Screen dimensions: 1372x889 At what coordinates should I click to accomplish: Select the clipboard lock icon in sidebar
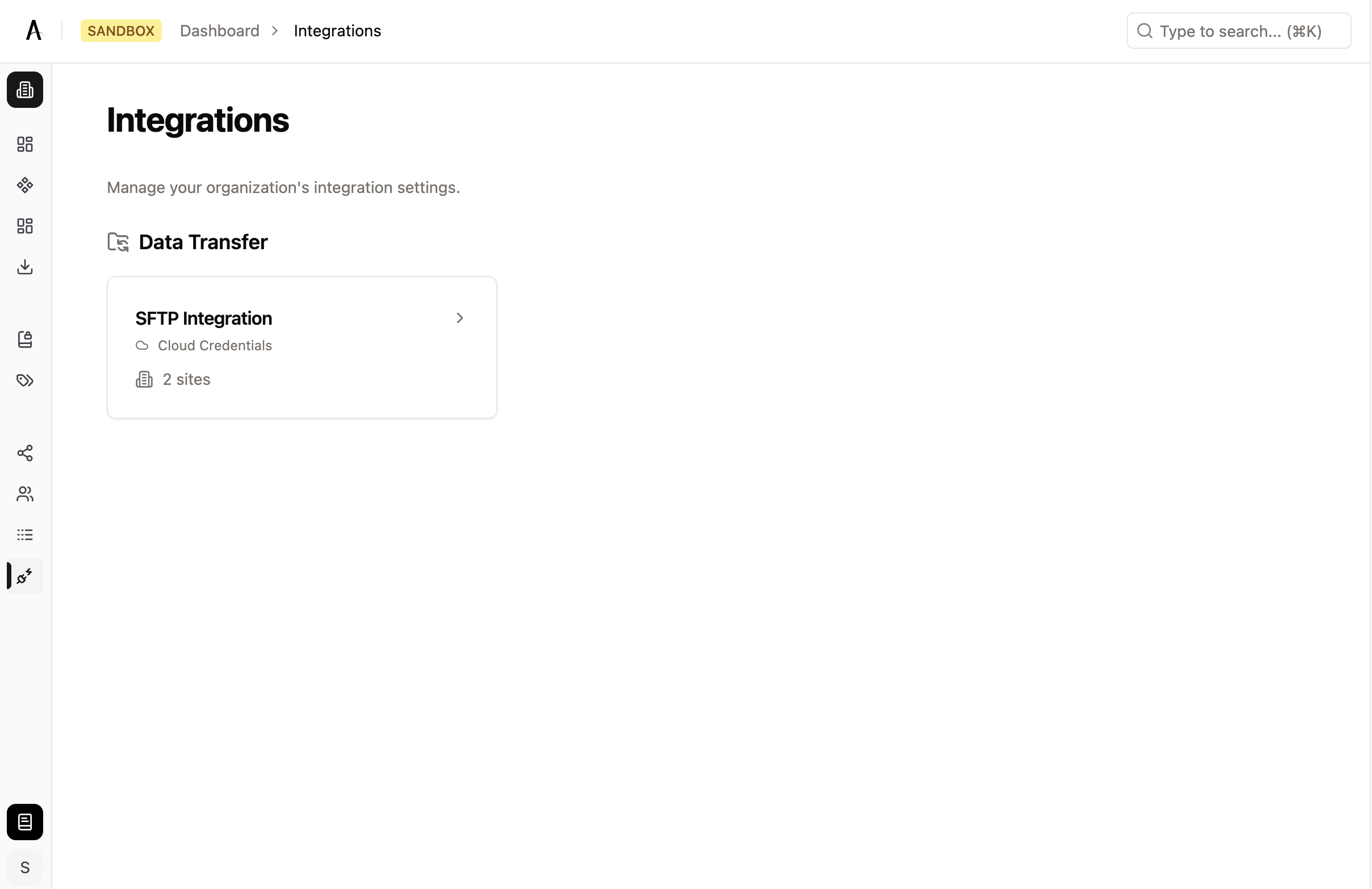pyautogui.click(x=24, y=339)
